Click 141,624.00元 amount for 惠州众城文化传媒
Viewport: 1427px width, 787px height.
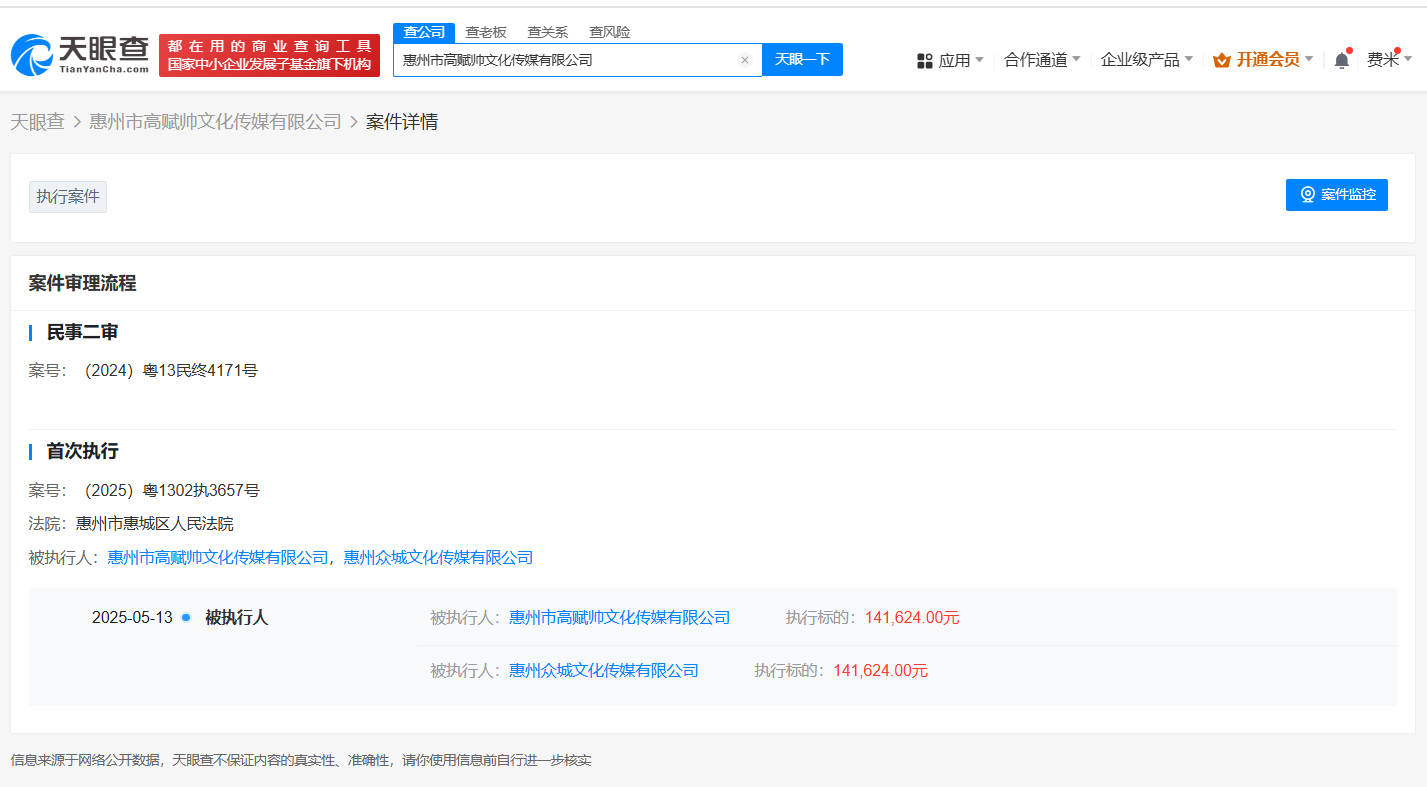coord(880,671)
